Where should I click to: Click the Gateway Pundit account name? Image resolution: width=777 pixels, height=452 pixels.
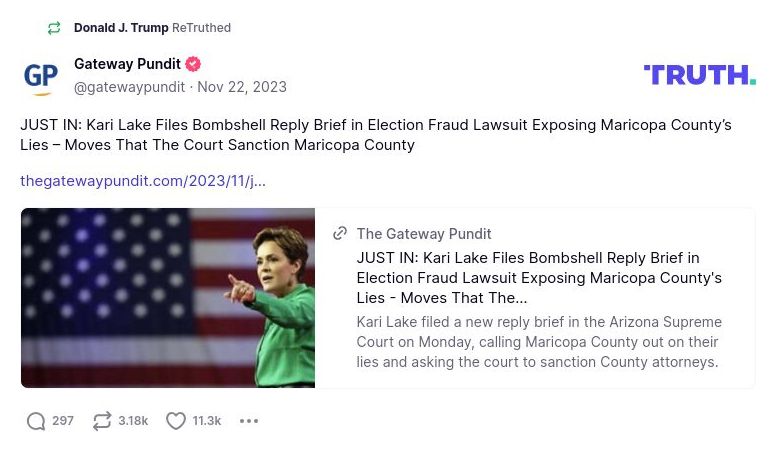point(127,64)
